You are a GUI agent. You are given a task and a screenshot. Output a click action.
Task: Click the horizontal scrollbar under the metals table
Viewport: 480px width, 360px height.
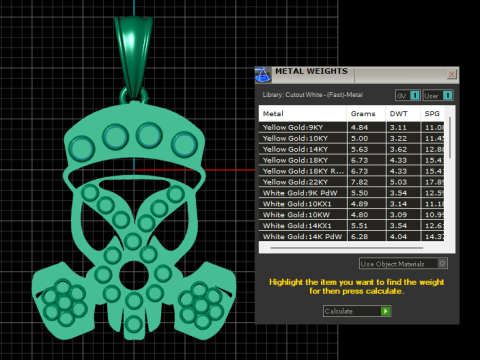(347, 248)
